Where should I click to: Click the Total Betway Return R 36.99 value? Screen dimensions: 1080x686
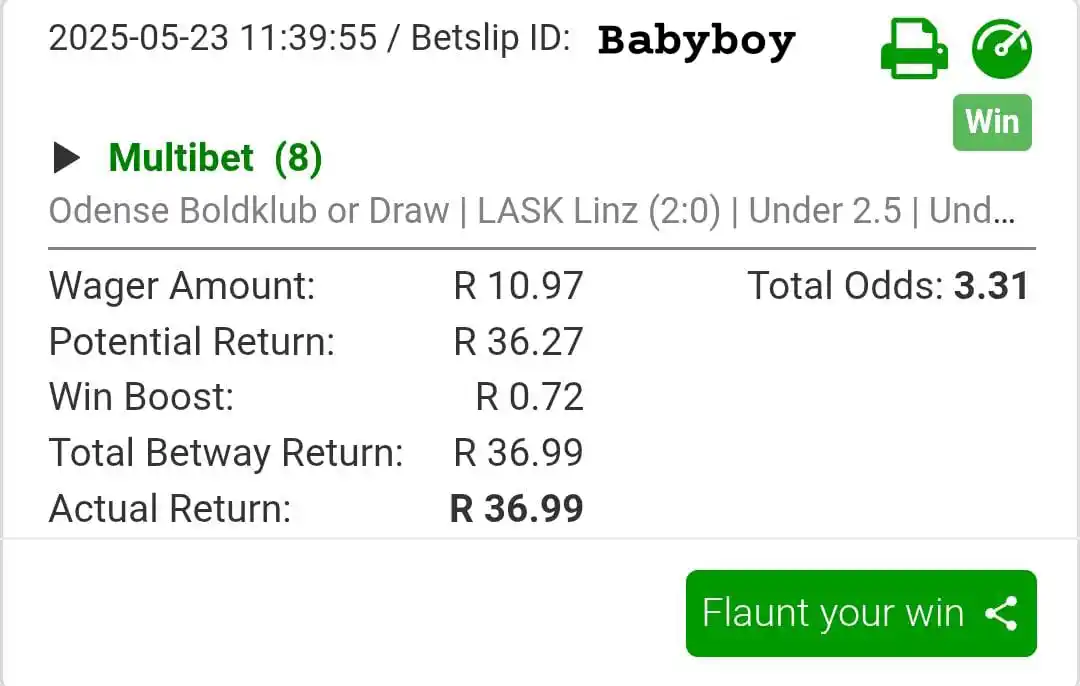(x=518, y=453)
